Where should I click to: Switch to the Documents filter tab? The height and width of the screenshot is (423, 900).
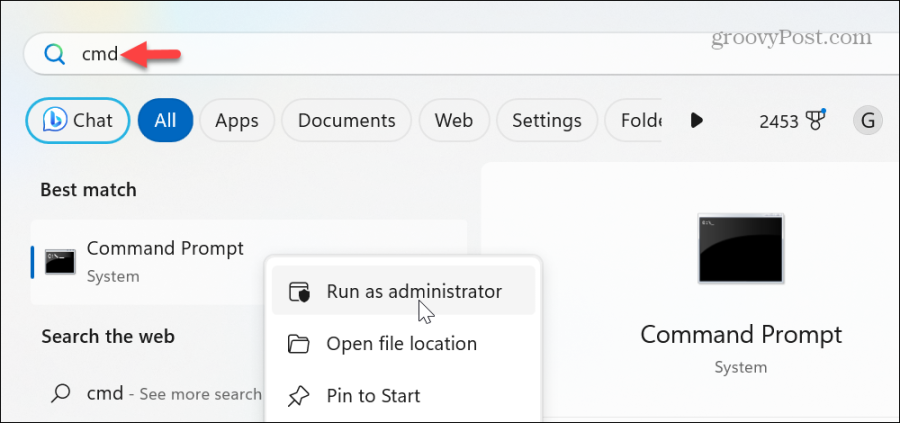point(346,121)
